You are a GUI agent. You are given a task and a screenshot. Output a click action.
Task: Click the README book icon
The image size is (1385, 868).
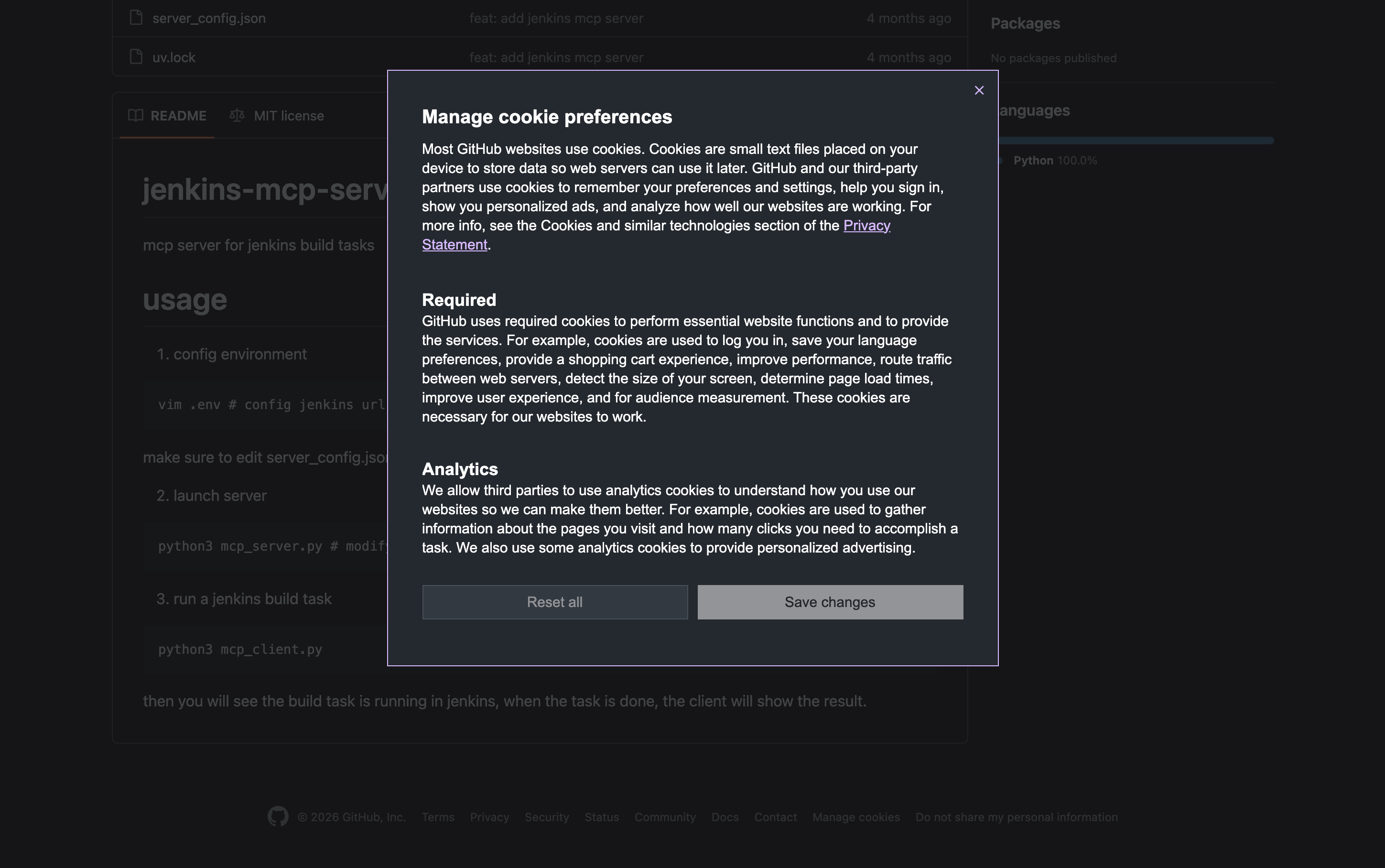pyautogui.click(x=136, y=115)
